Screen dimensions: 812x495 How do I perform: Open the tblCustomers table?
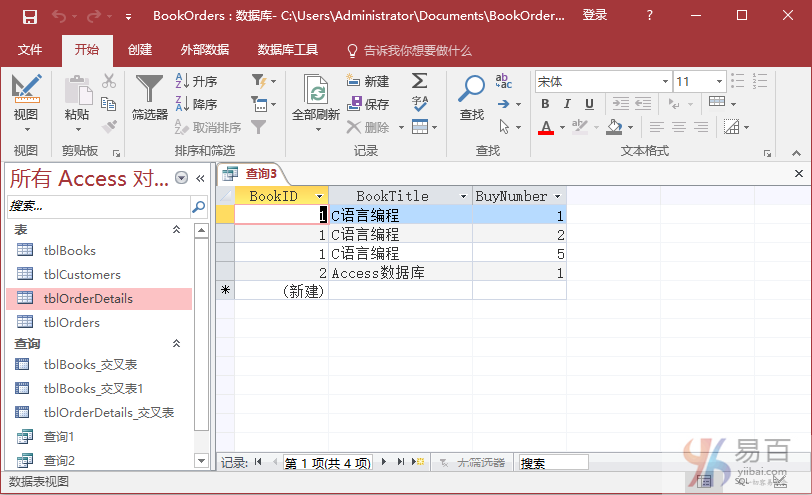click(82, 274)
